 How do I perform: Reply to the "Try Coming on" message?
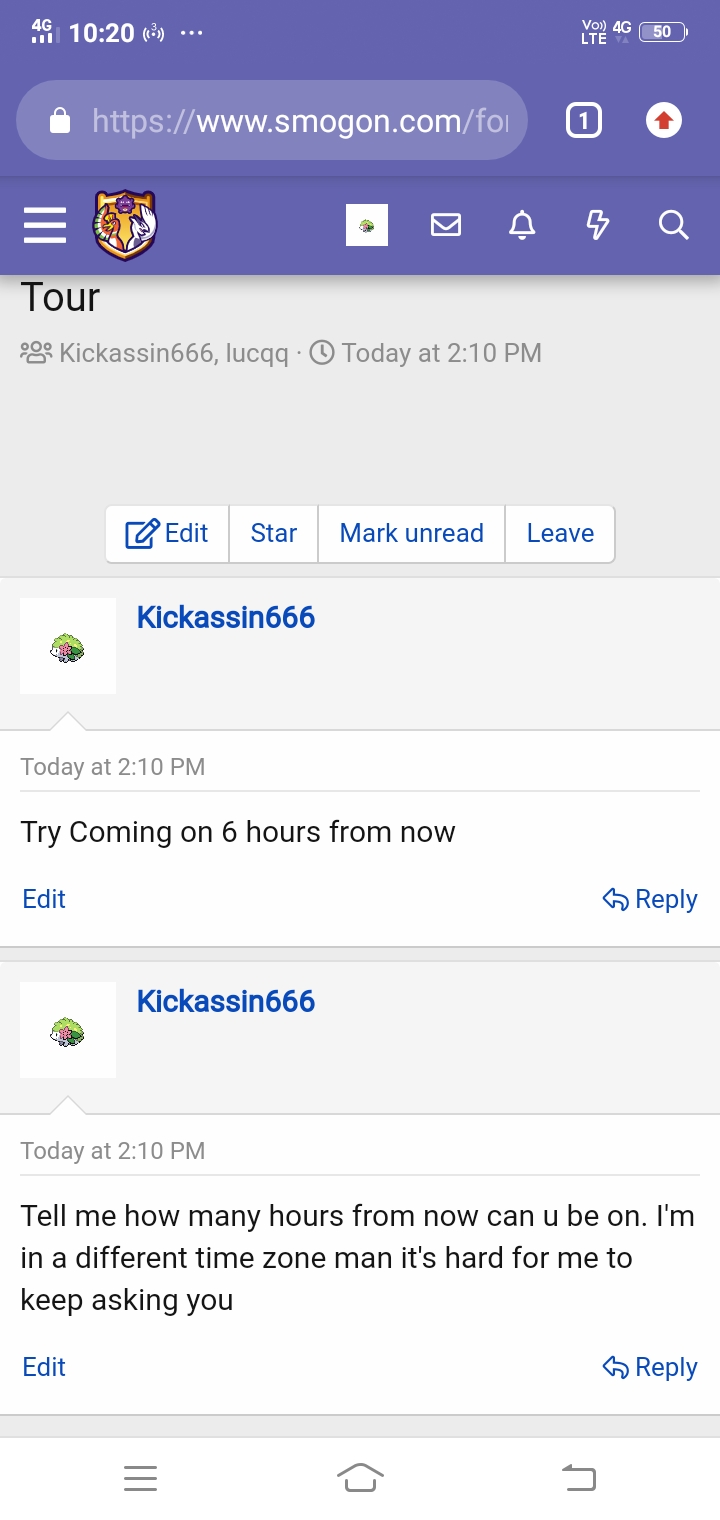click(650, 900)
